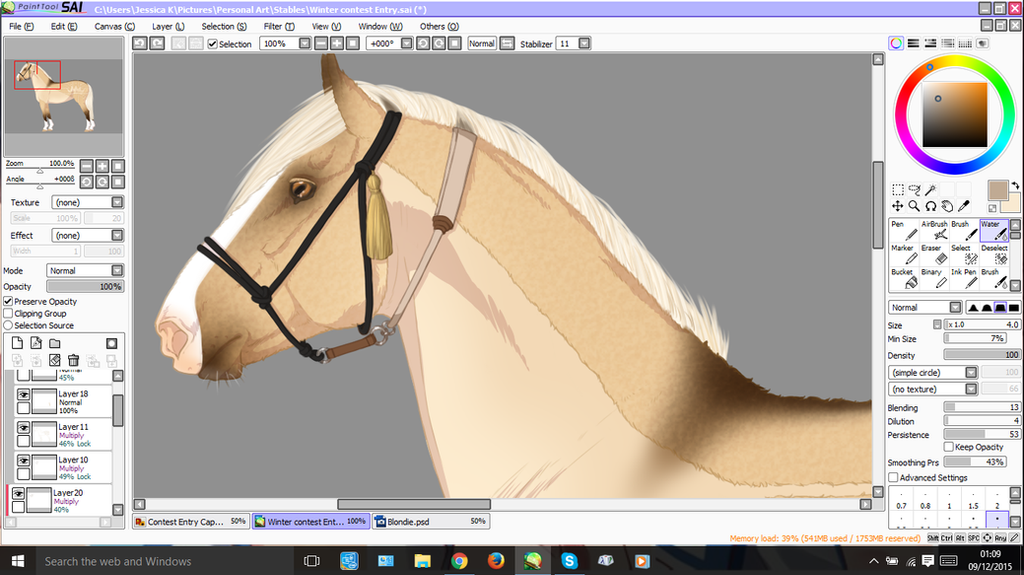The image size is (1024, 575).
Task: Hide Layer 18 using its eye icon
Action: [x=24, y=395]
